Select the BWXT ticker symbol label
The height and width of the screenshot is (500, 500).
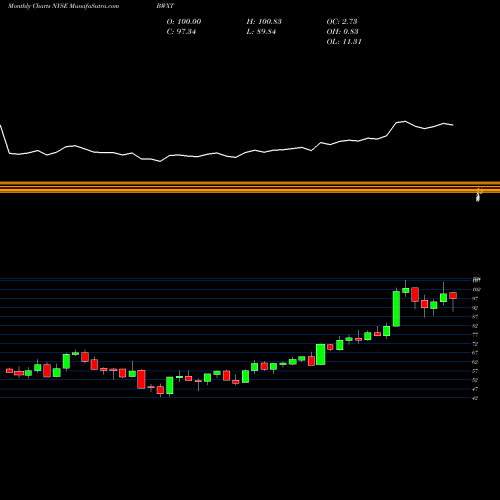pos(165,6)
